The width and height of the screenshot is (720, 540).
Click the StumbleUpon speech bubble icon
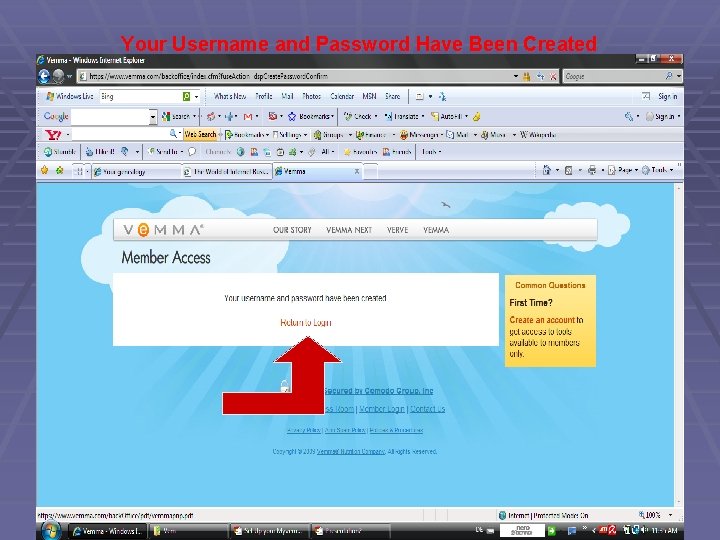coord(192,152)
